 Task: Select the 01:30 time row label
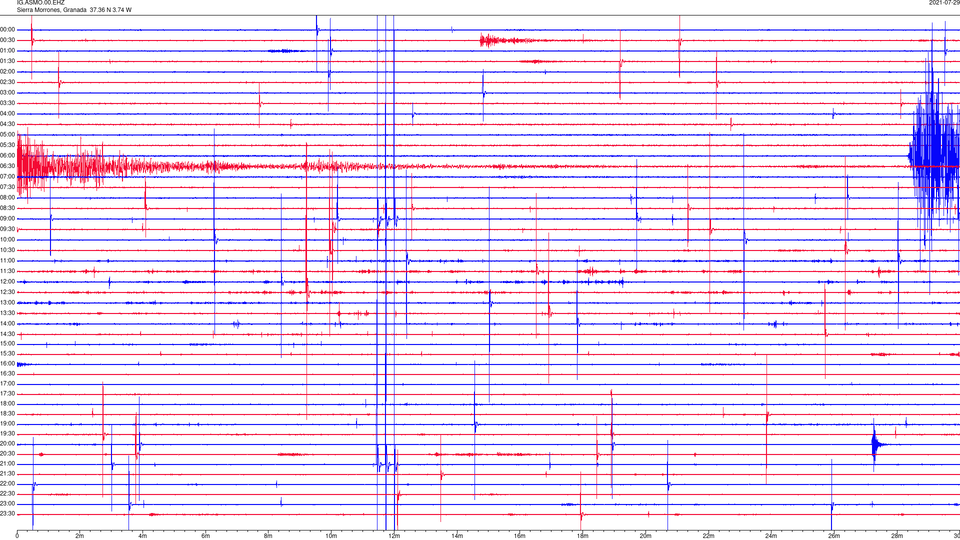(x=7, y=61)
